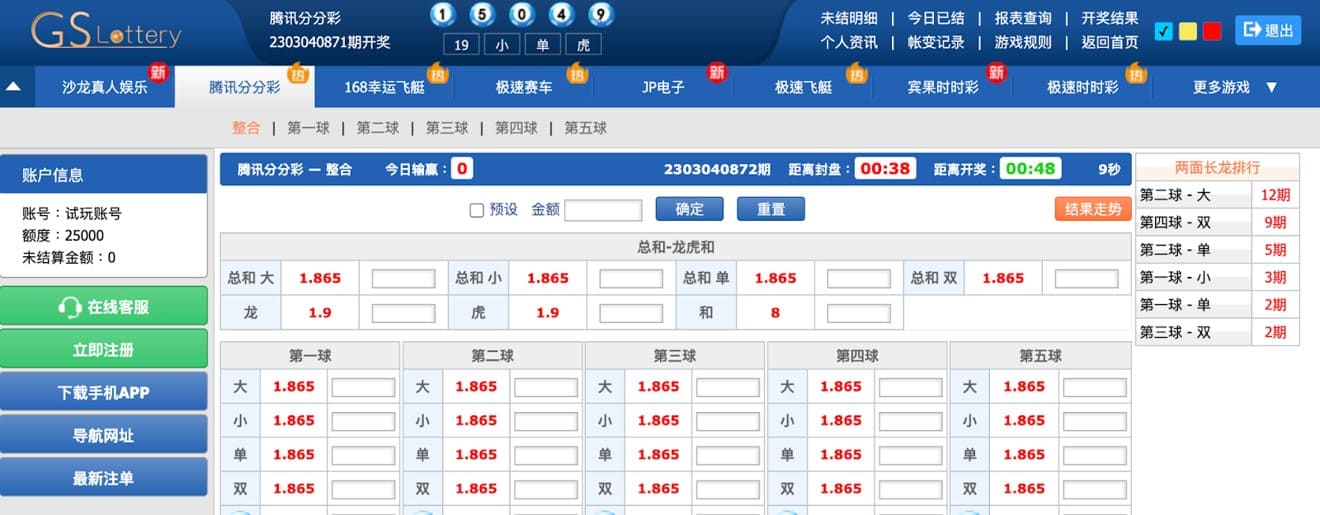
Task: Open the 沙龙真人娱乐 tab
Action: pos(105,87)
